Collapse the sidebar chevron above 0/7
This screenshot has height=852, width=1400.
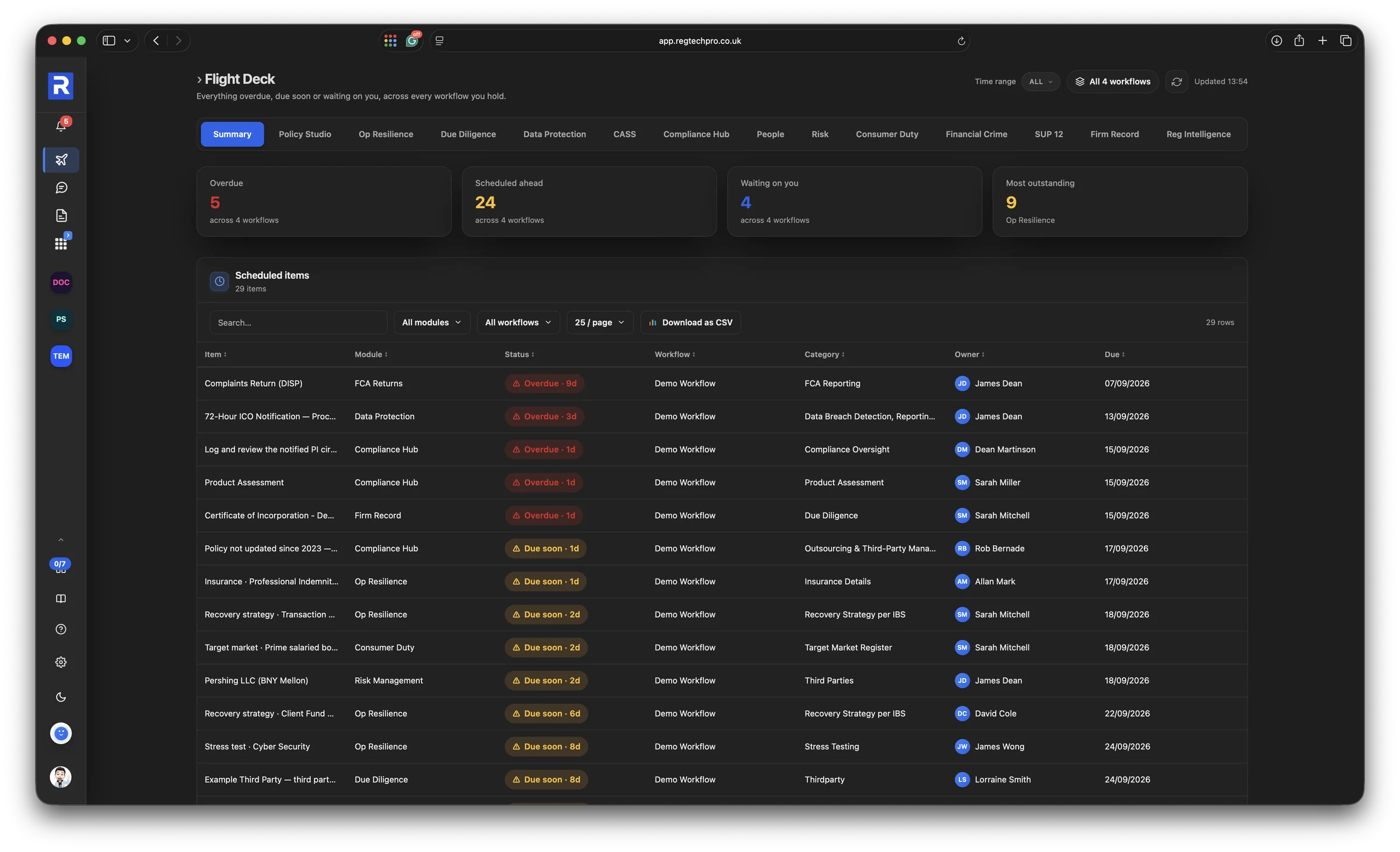[x=61, y=540]
